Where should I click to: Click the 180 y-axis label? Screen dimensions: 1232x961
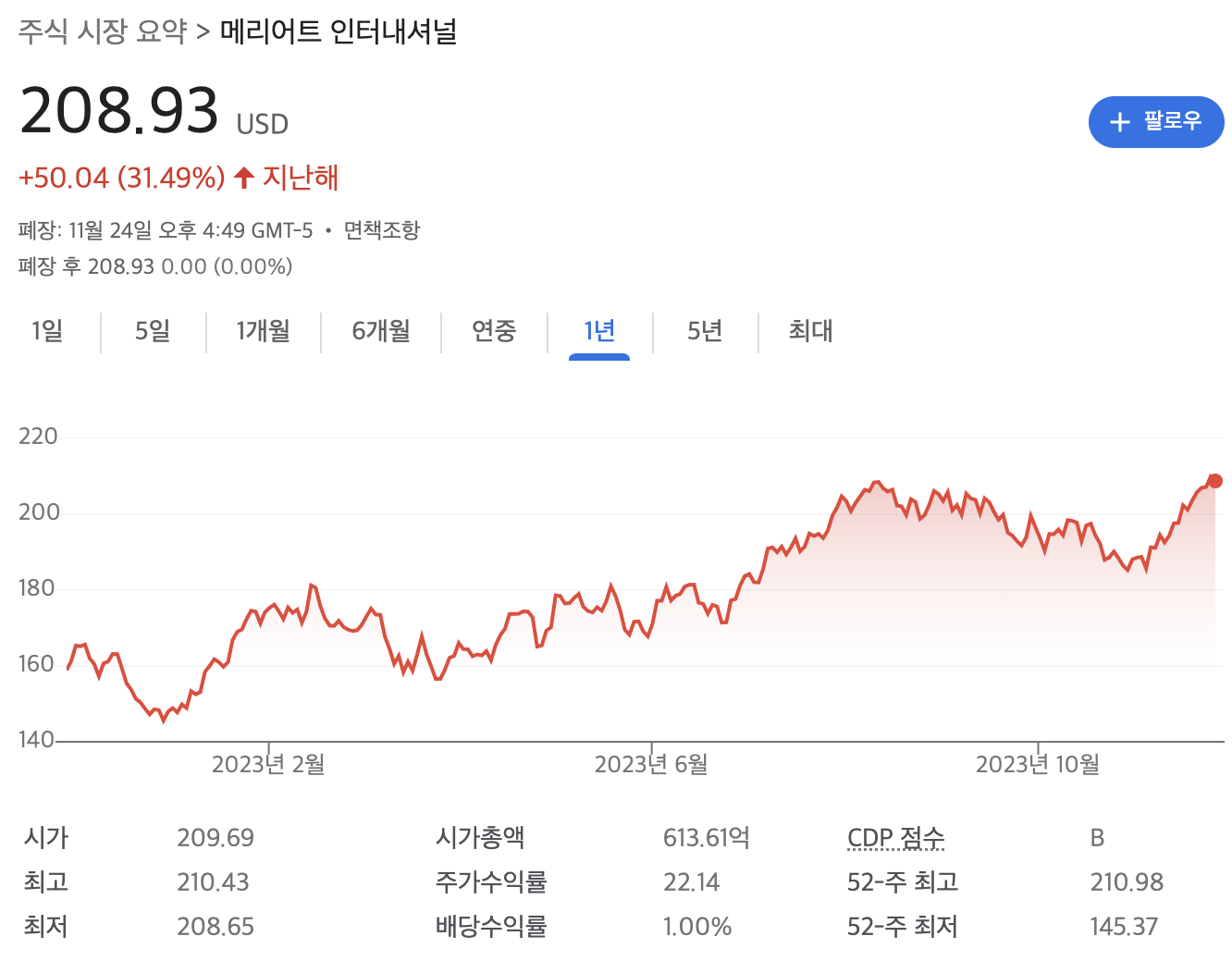tap(38, 588)
